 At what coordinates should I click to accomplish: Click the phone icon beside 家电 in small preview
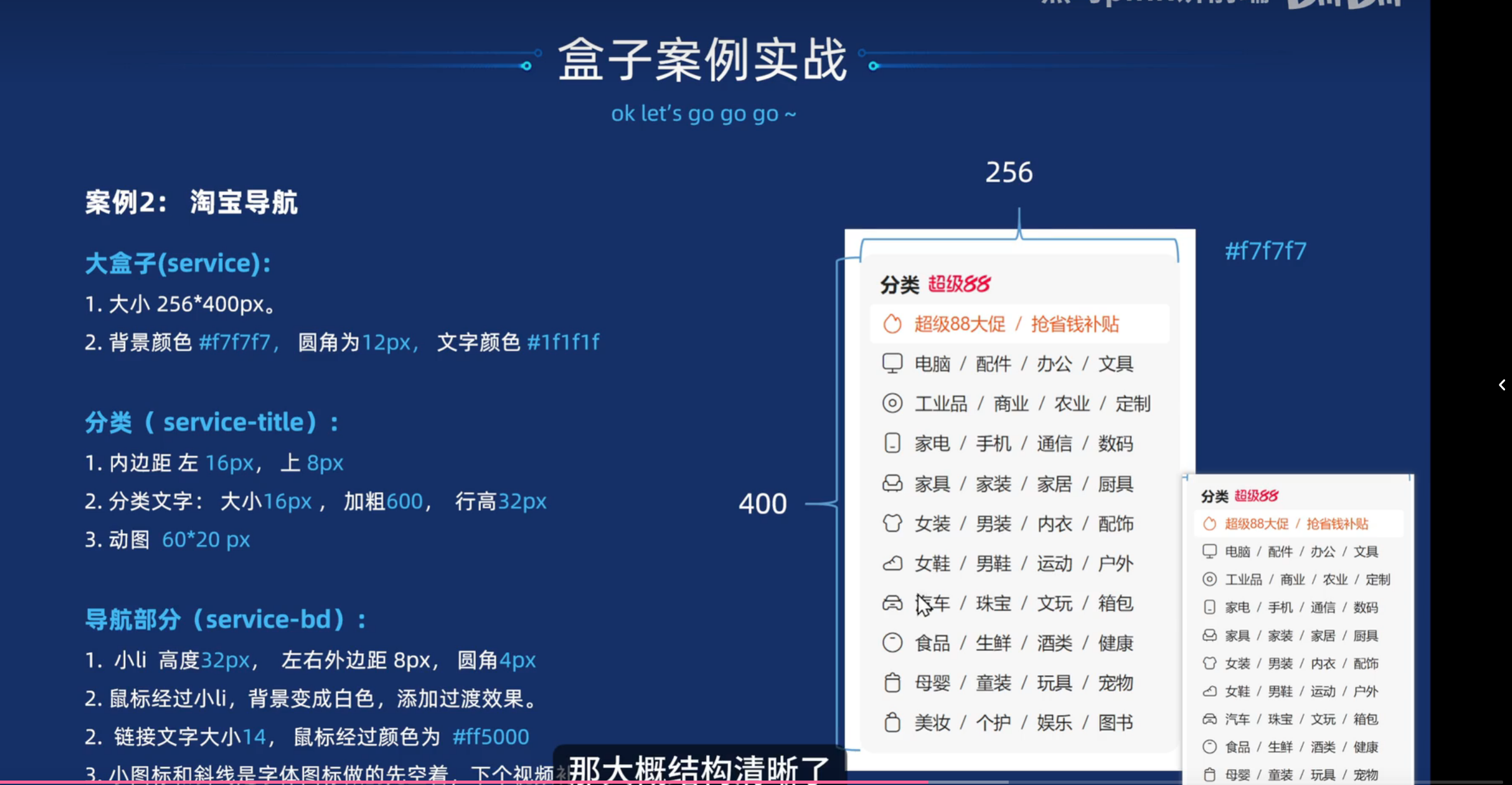pos(1209,607)
